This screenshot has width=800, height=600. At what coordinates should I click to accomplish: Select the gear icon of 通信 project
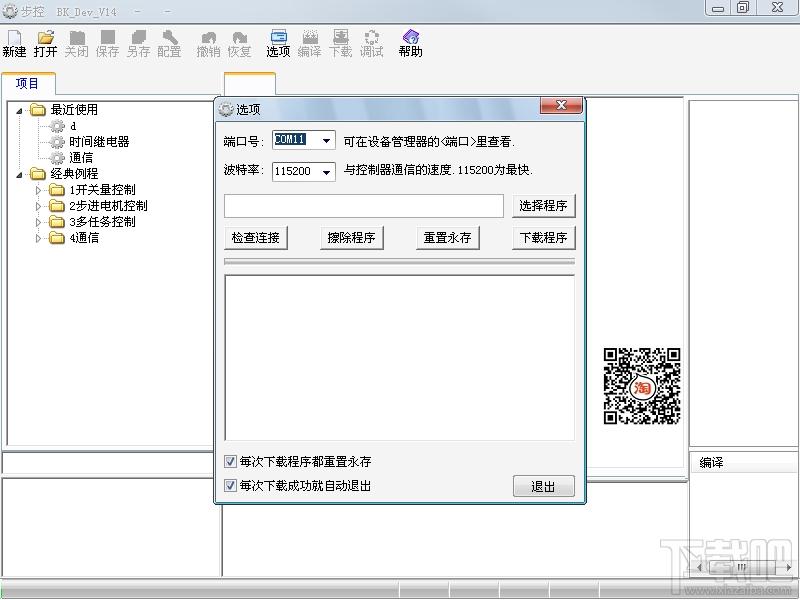58,158
